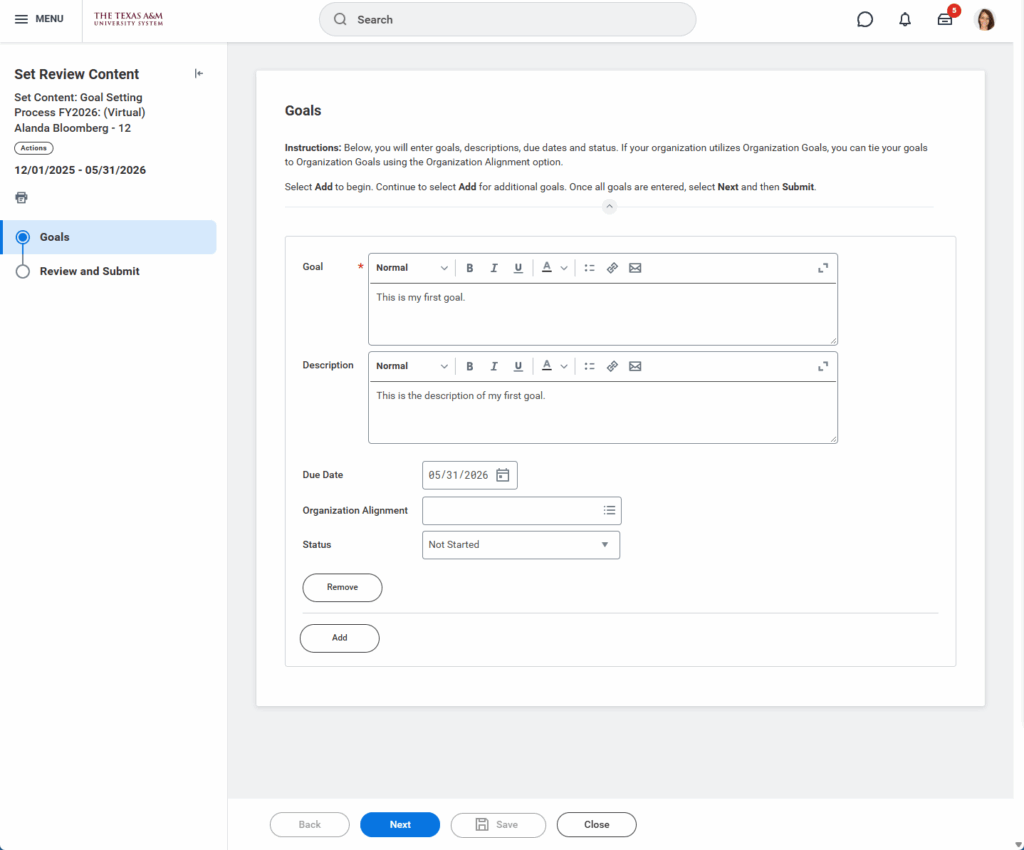Open text color picker in Goal toolbar

pyautogui.click(x=554, y=268)
